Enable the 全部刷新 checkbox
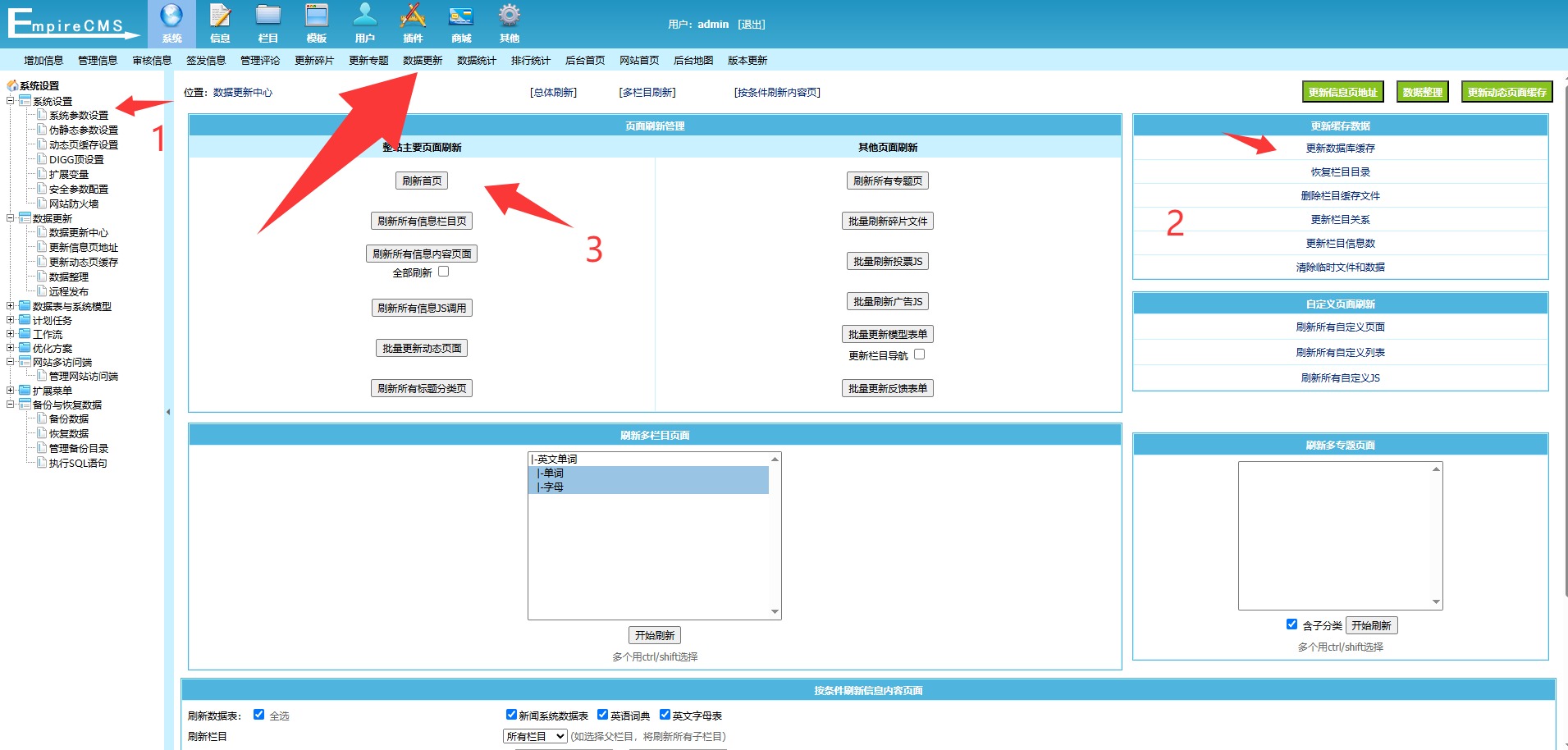 (x=444, y=272)
